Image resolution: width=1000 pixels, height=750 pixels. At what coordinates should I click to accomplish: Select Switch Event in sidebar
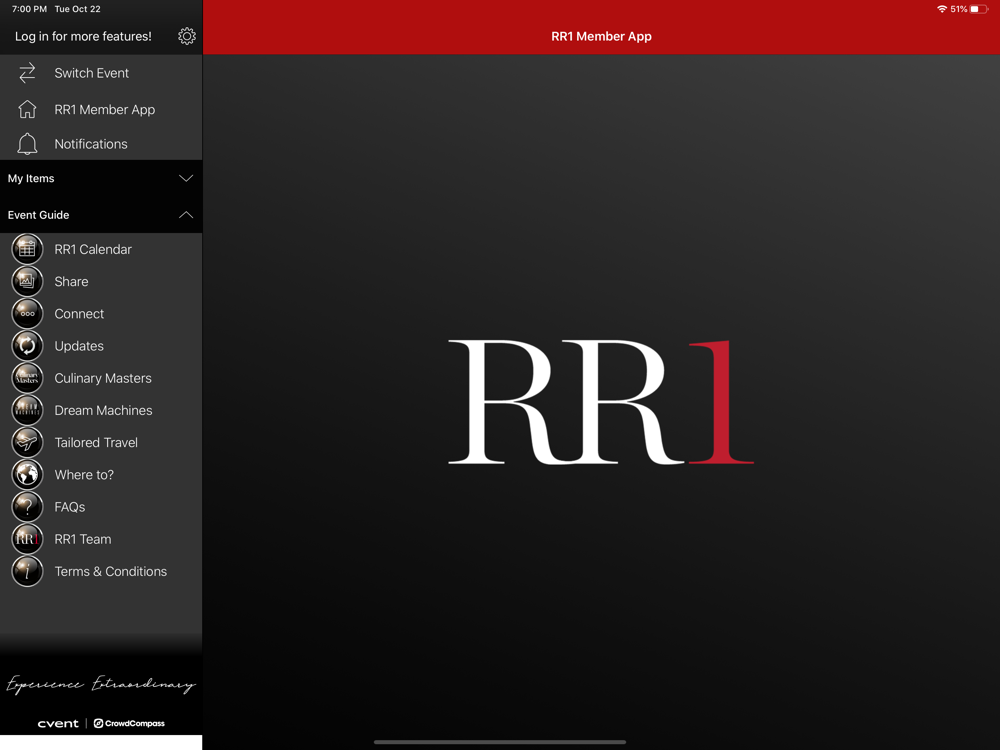coord(101,73)
